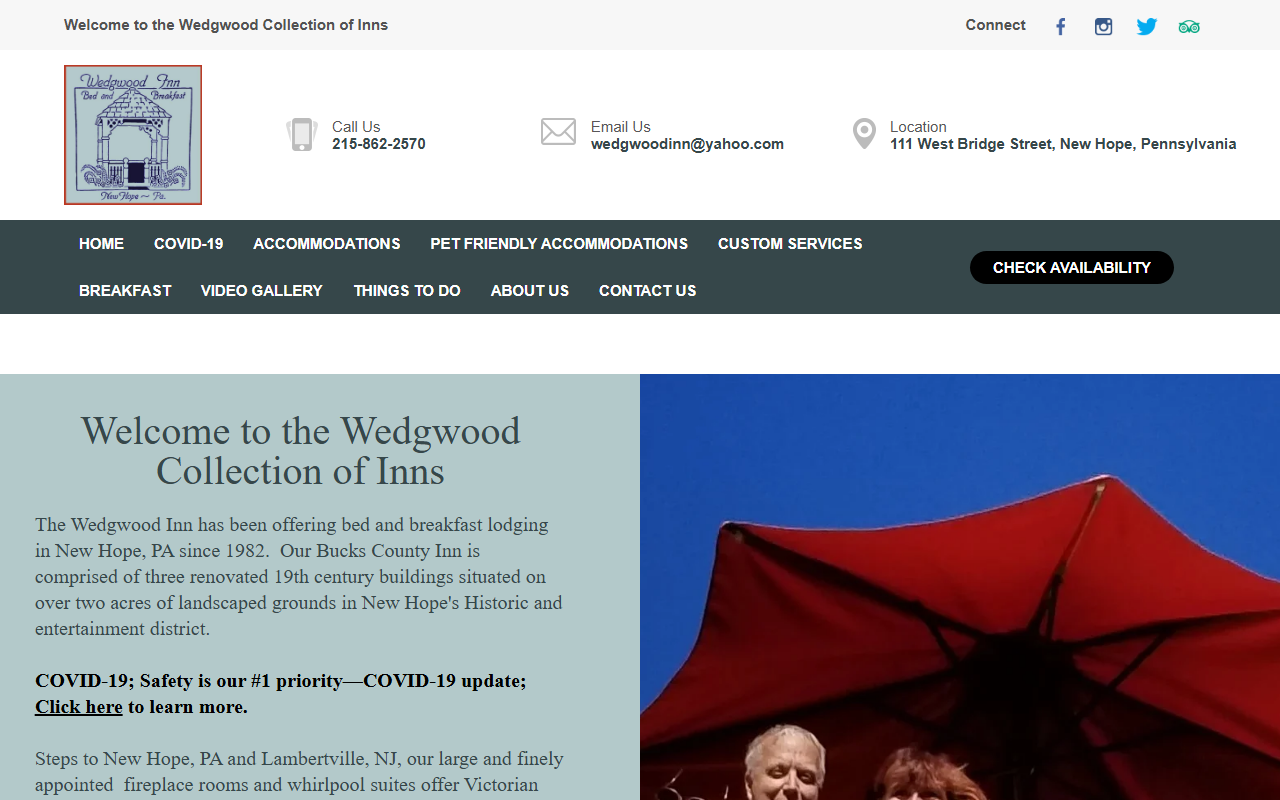Click the Wedgwood Inn logo image
Screen dimensions: 1280x800
coord(133,135)
